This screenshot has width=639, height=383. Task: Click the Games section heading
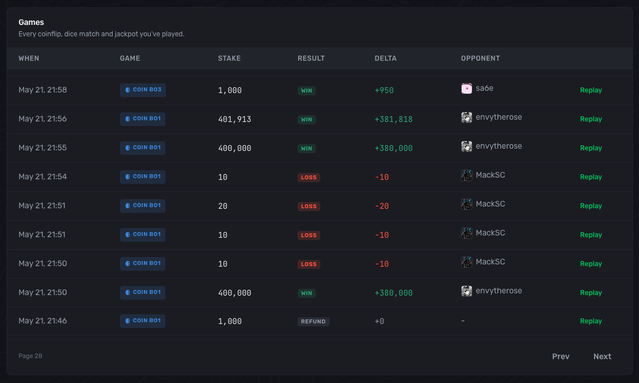[x=31, y=22]
